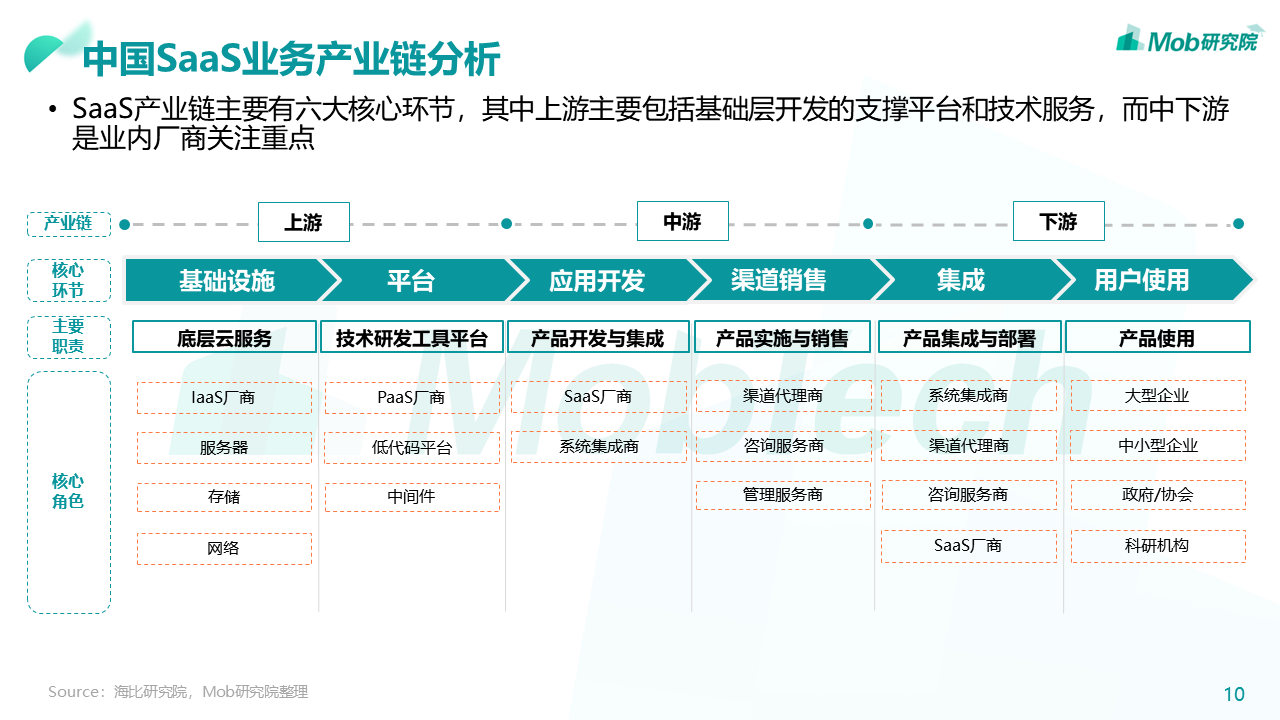Select the 低代码平台 box

pyautogui.click(x=412, y=447)
